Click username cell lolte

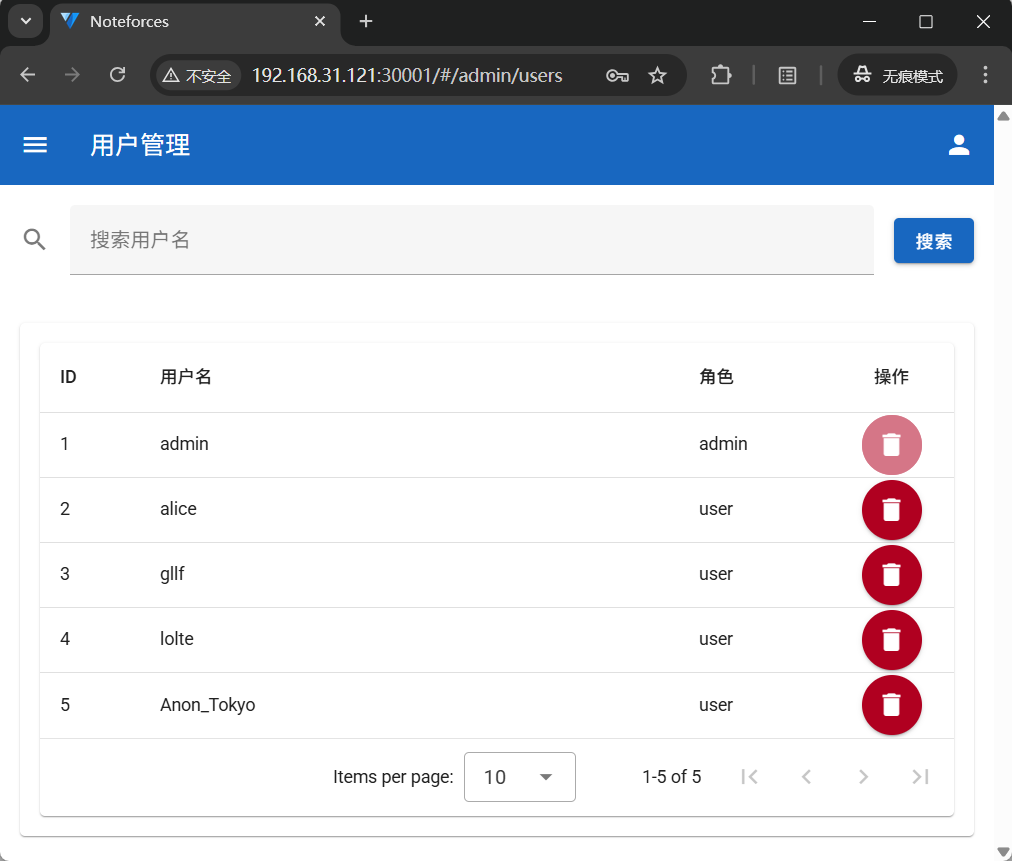pyautogui.click(x=177, y=638)
